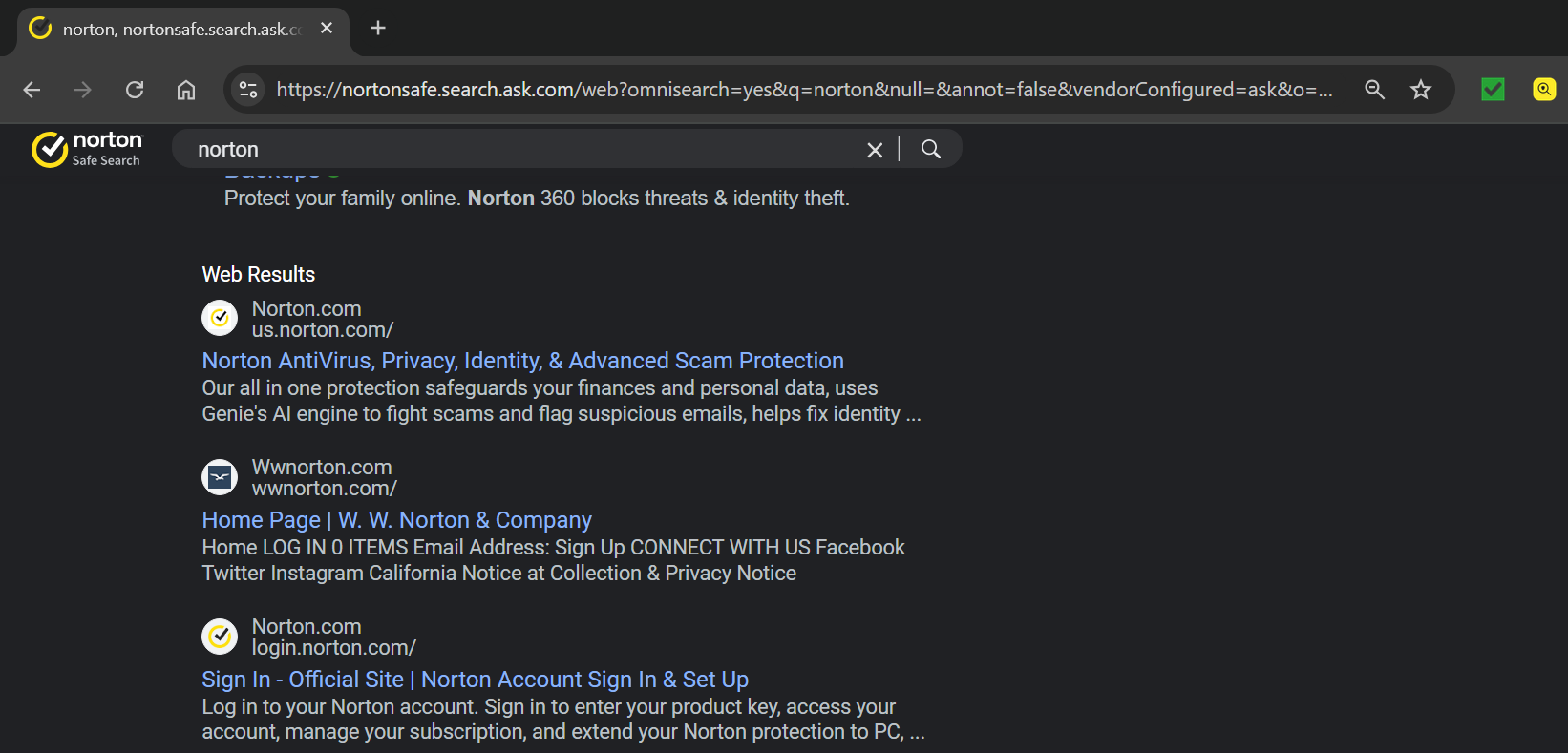1568x753 pixels.
Task: Open site information icon in address bar
Action: [x=248, y=90]
